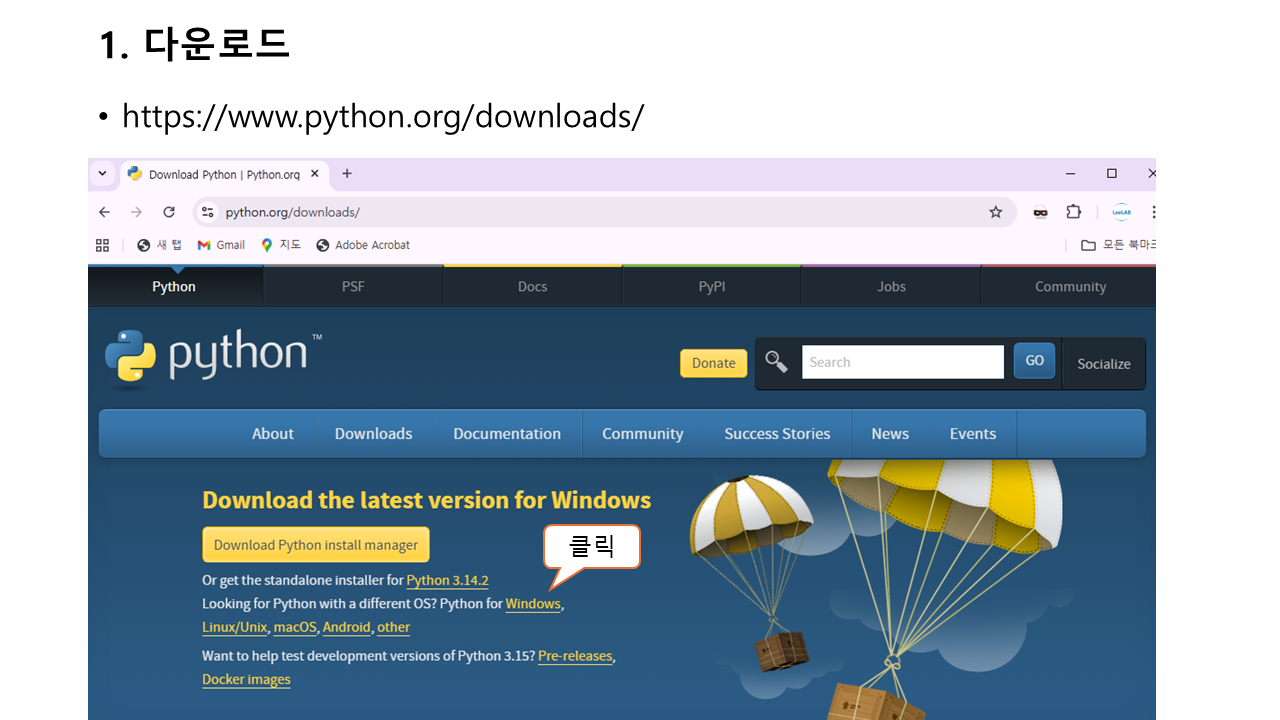Click the magnifying glass search icon
This screenshot has width=1280, height=720.
click(x=776, y=362)
